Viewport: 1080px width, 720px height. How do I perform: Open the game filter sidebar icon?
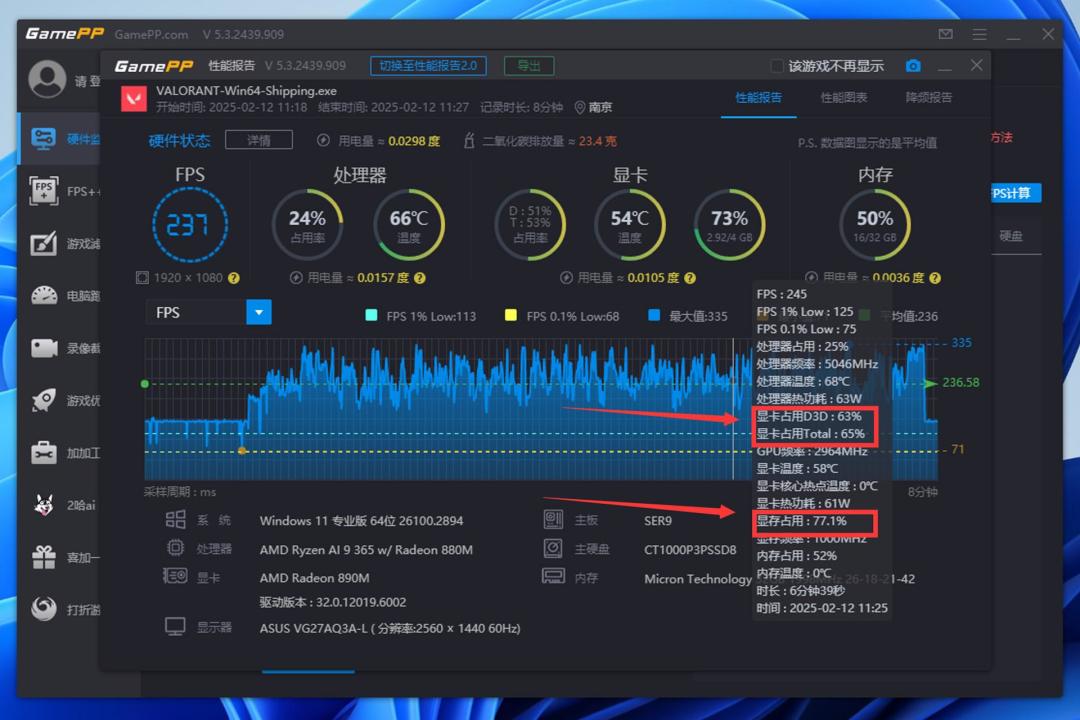pyautogui.click(x=43, y=243)
